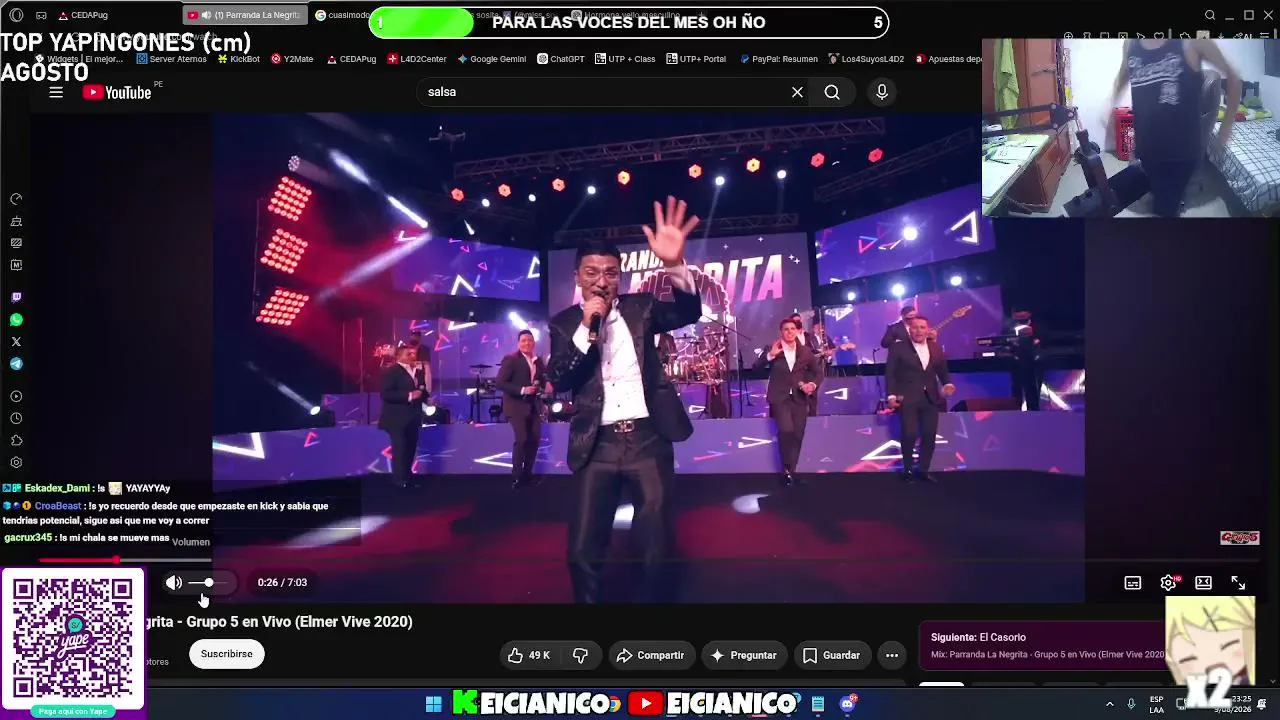Open the PayPal: Resumen bookmark
This screenshot has height=720, width=1280.
coord(778,59)
